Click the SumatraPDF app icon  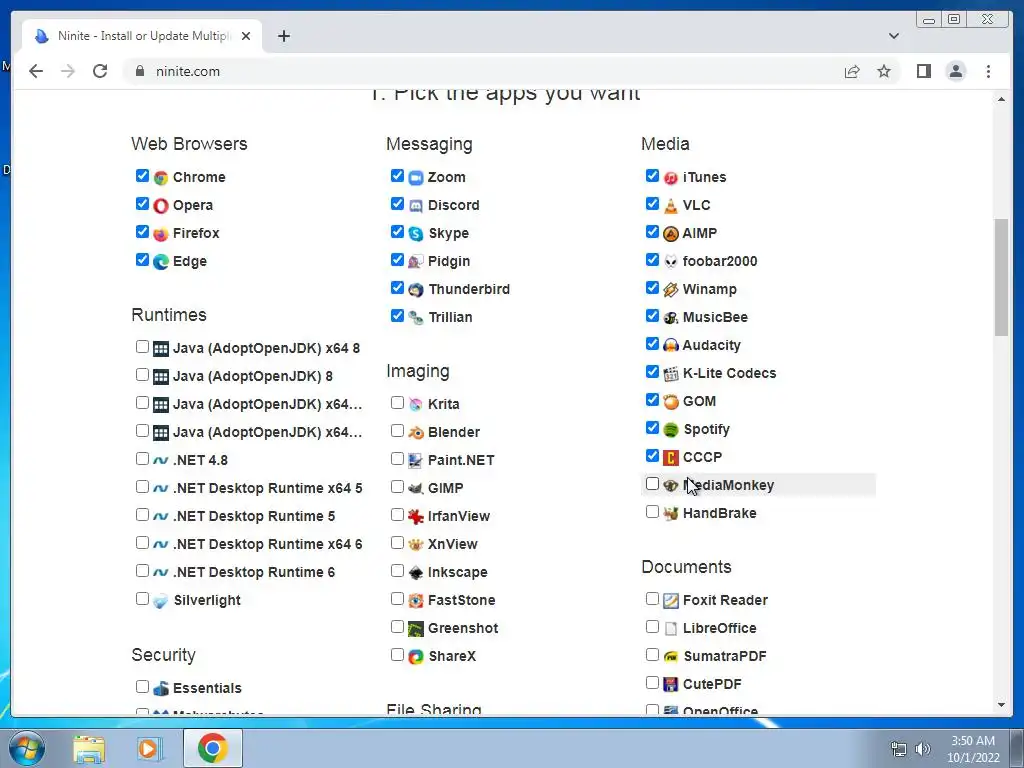tap(671, 657)
